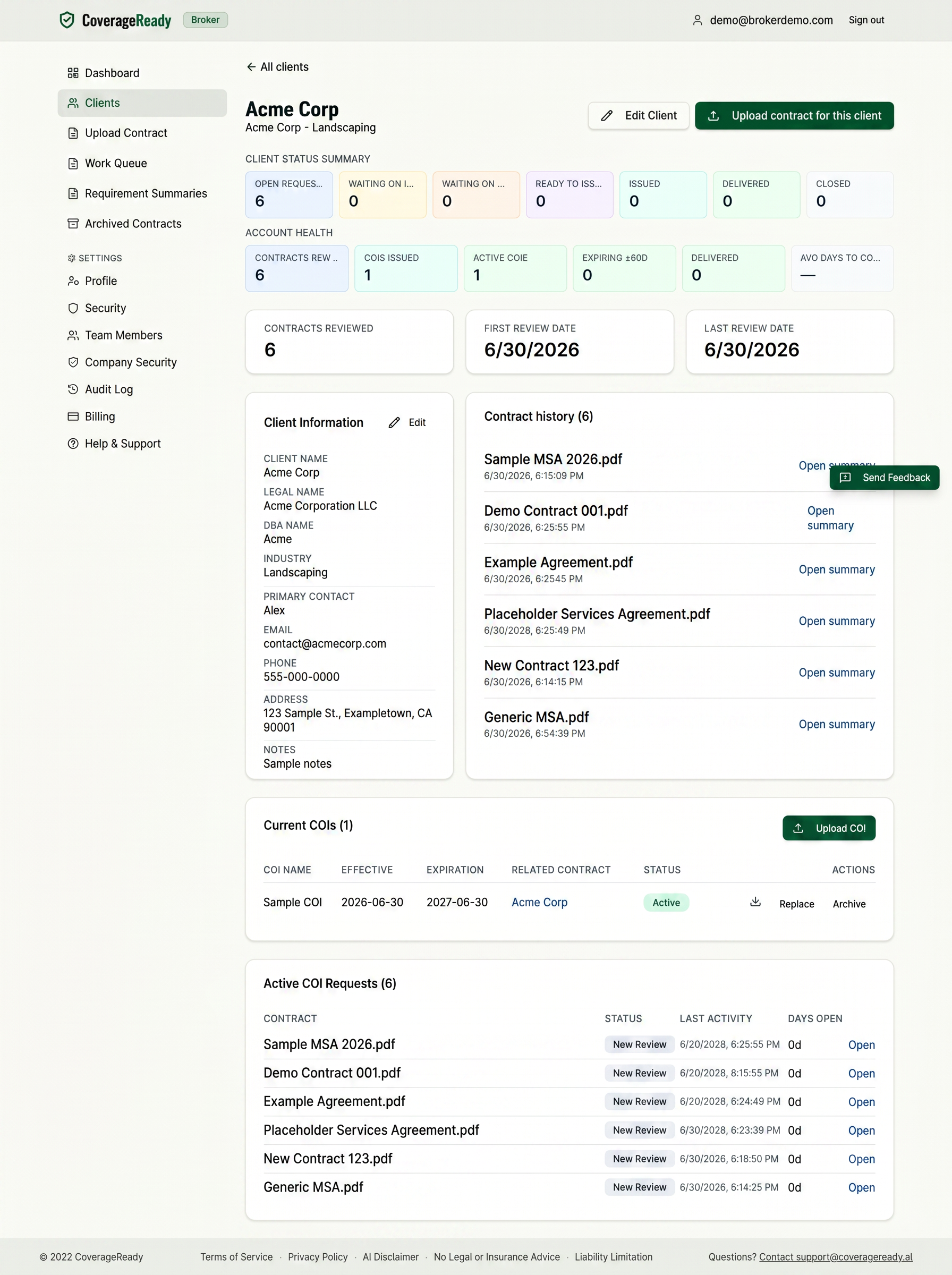Open summary for Example Agreement.pdf

click(836, 570)
